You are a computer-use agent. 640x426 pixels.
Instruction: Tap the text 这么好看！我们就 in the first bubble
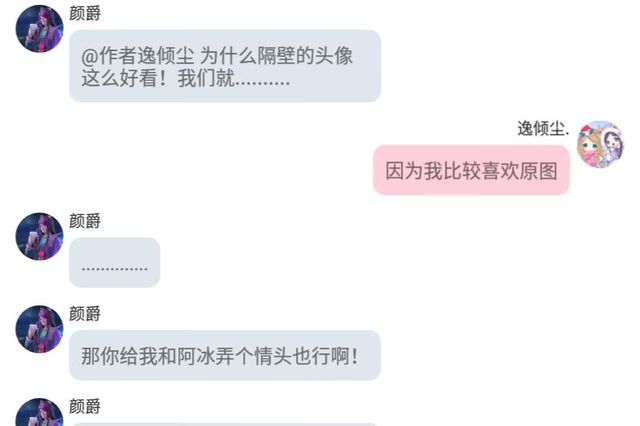(158, 78)
